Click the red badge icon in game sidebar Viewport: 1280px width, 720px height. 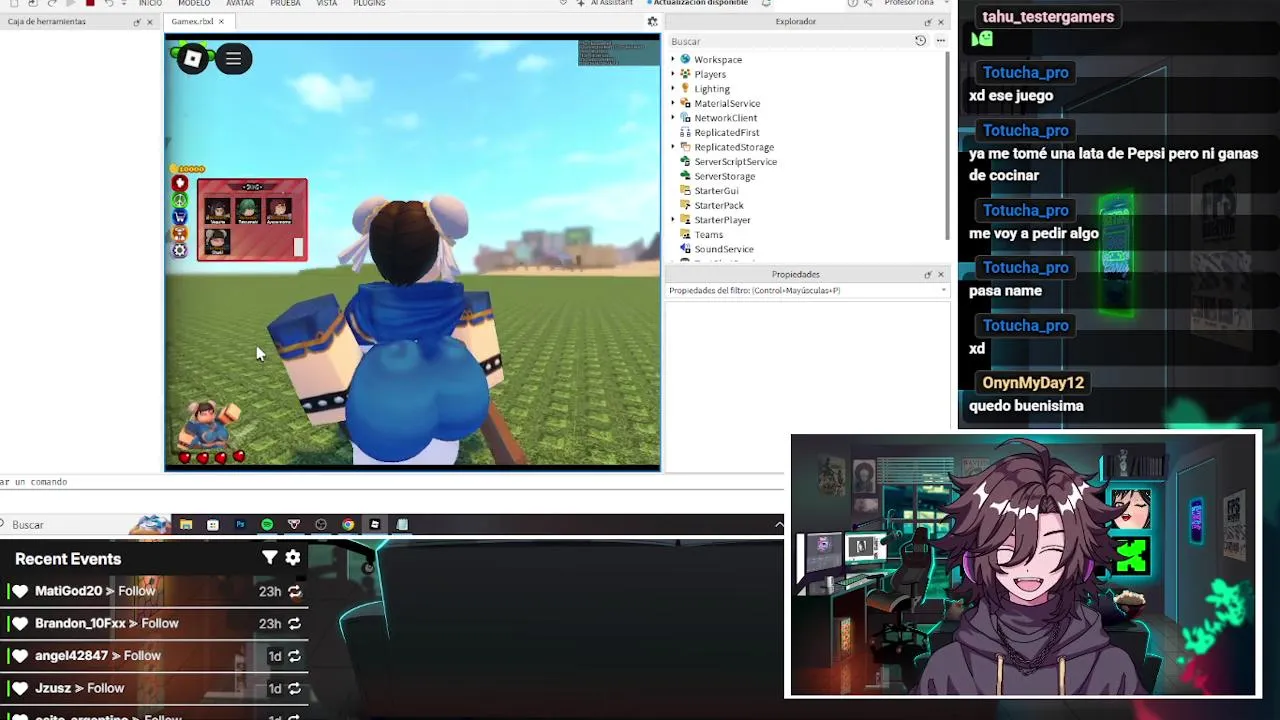(180, 184)
